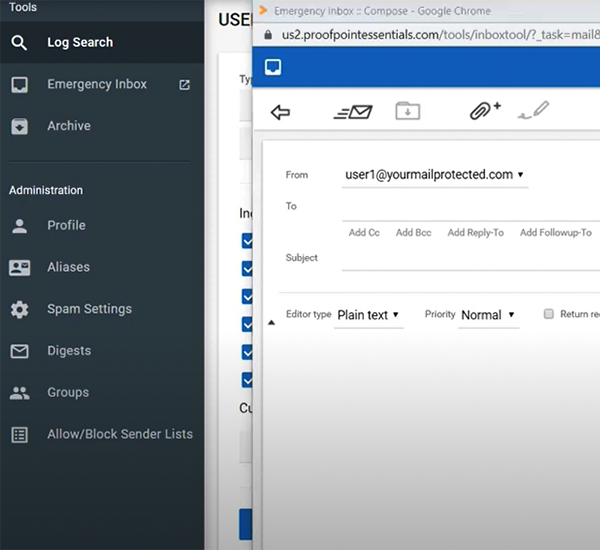Click the Aliases contact card icon
Screen dimensions: 600x550
[x=20, y=268]
